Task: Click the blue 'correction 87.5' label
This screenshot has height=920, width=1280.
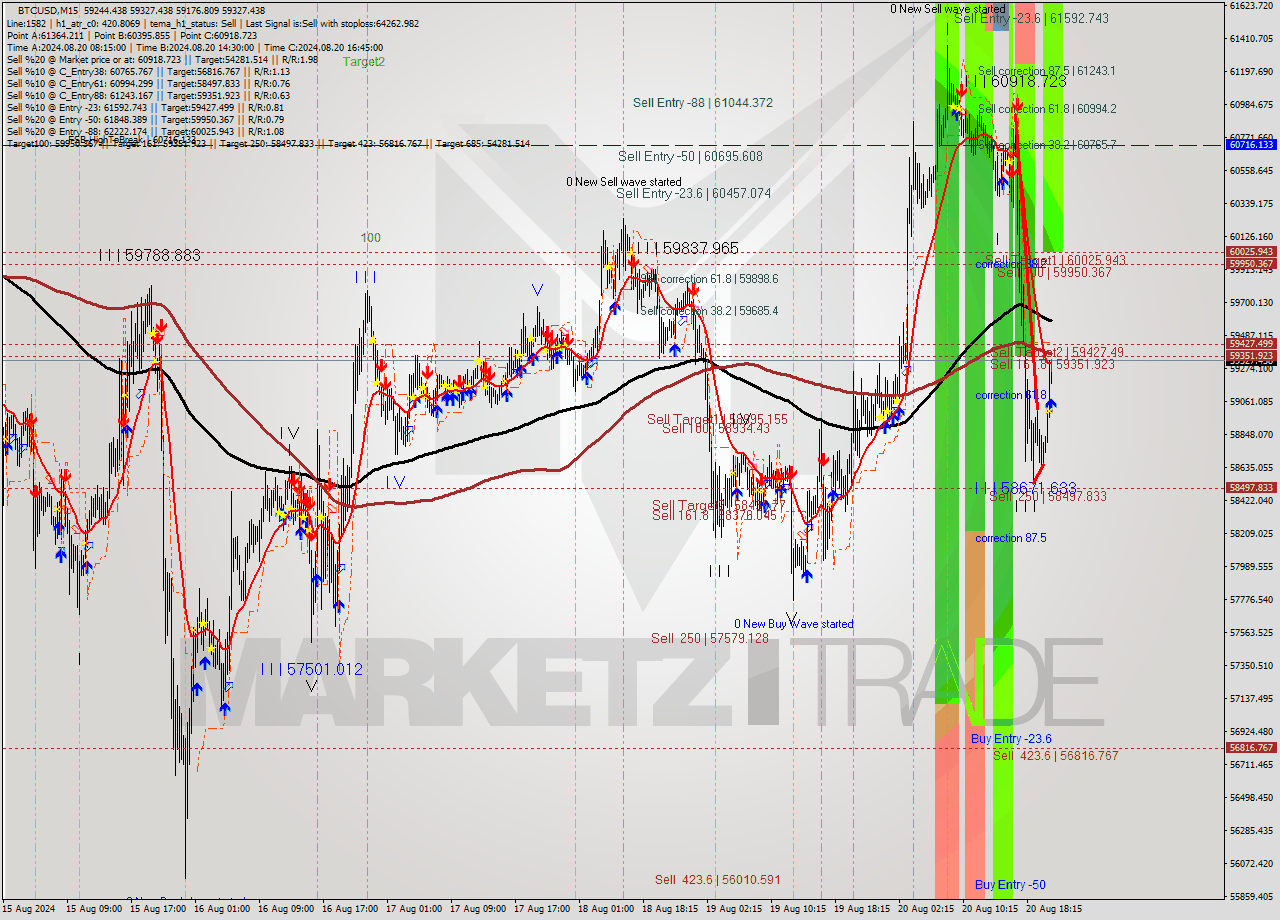Action: [1011, 538]
